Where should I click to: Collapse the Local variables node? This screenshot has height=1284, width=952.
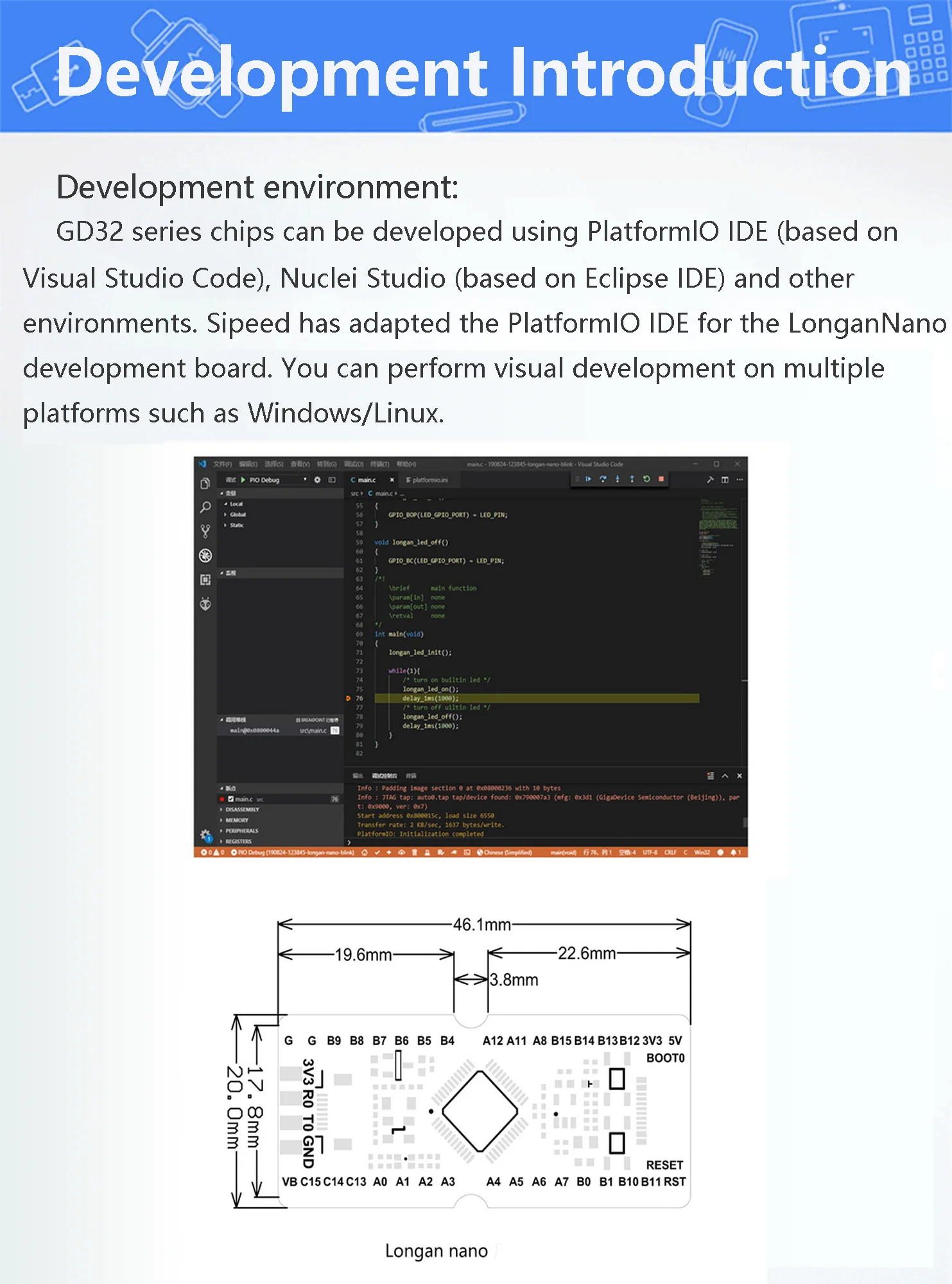coord(226,504)
